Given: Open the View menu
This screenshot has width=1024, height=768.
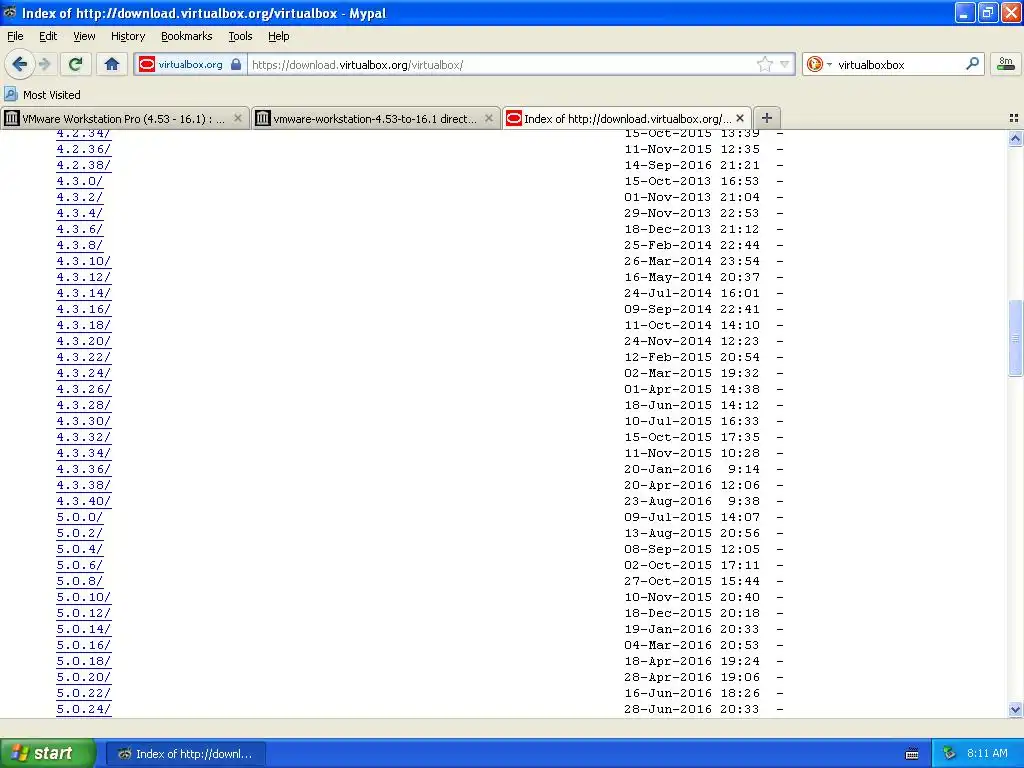Looking at the screenshot, I should pyautogui.click(x=84, y=37).
